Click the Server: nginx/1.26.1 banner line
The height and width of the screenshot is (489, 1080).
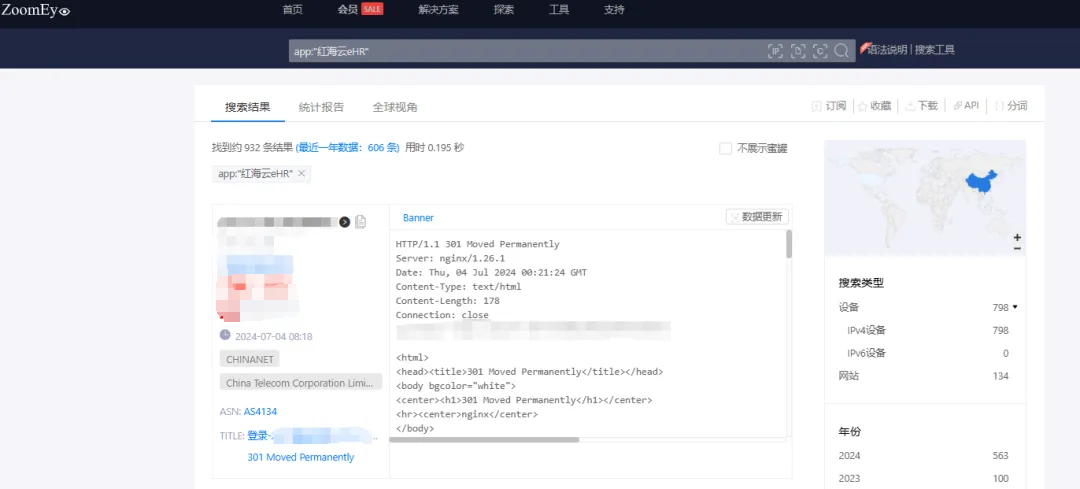[x=450, y=258]
